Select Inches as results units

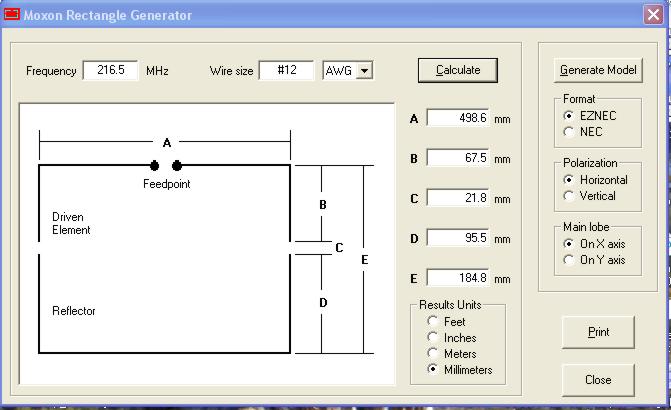click(433, 338)
